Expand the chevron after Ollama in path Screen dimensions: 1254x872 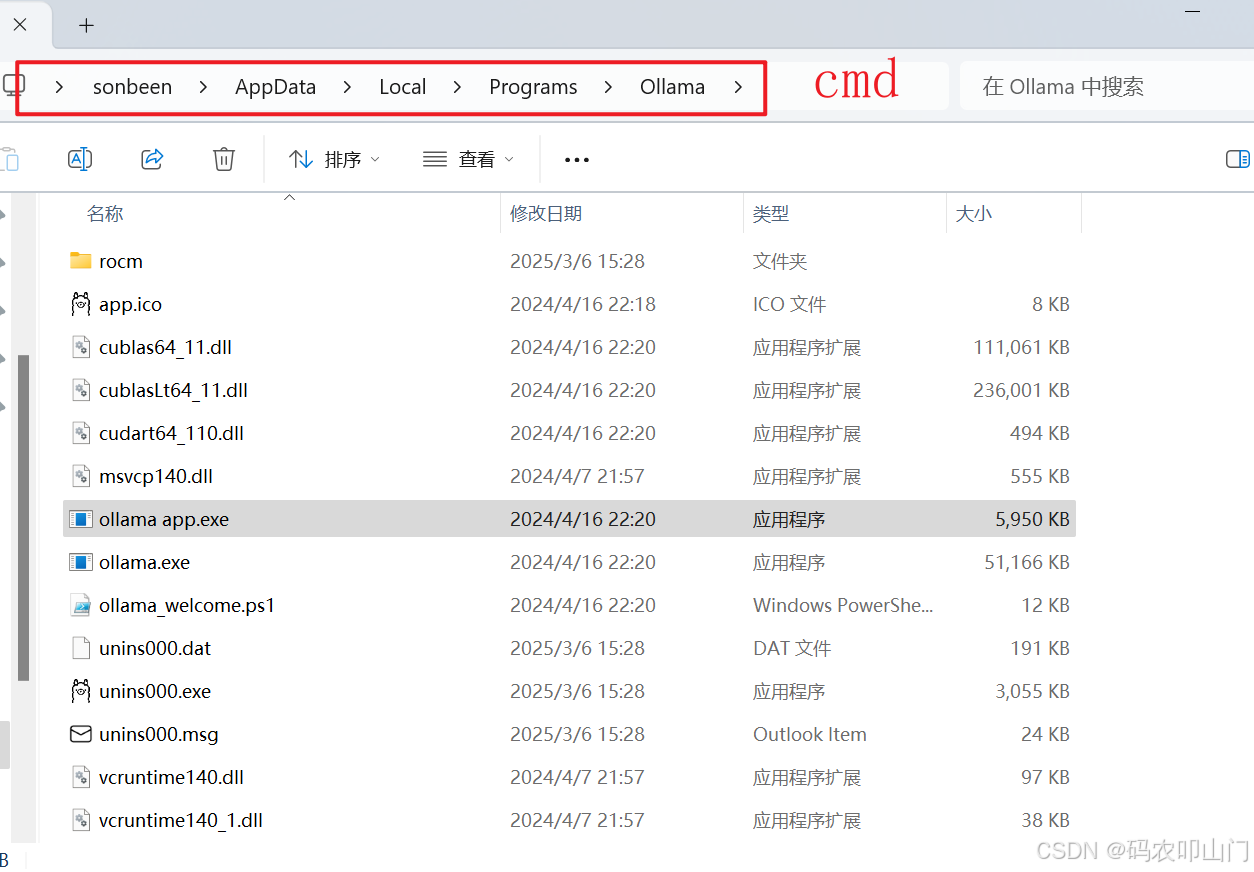pos(738,87)
